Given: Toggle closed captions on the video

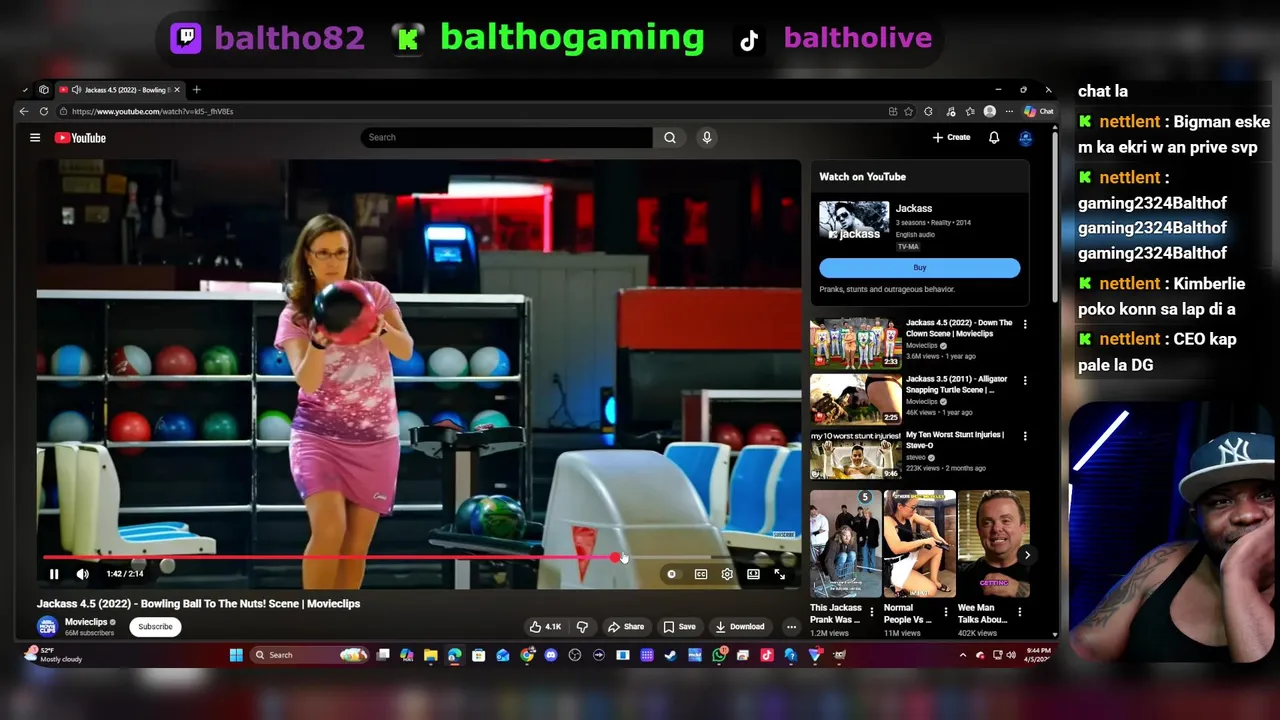Looking at the screenshot, I should click(x=701, y=574).
